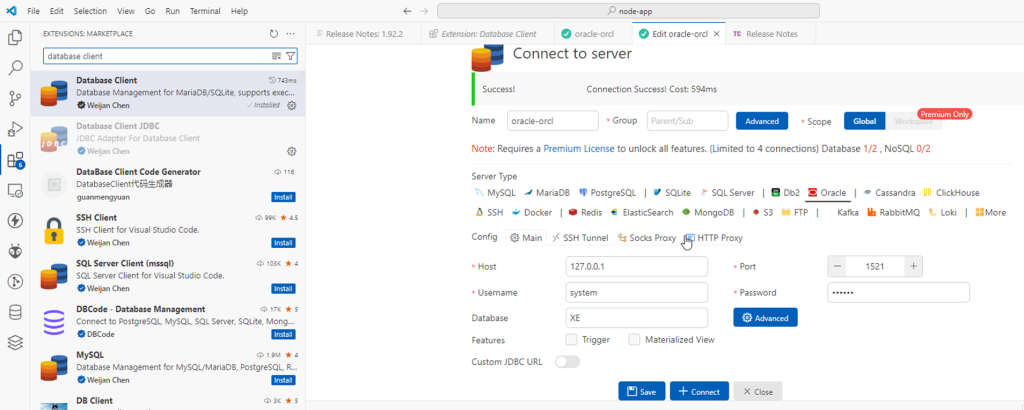Refresh the extensions marketplace list
Viewport: 1024px width, 410px height.
[x=274, y=34]
